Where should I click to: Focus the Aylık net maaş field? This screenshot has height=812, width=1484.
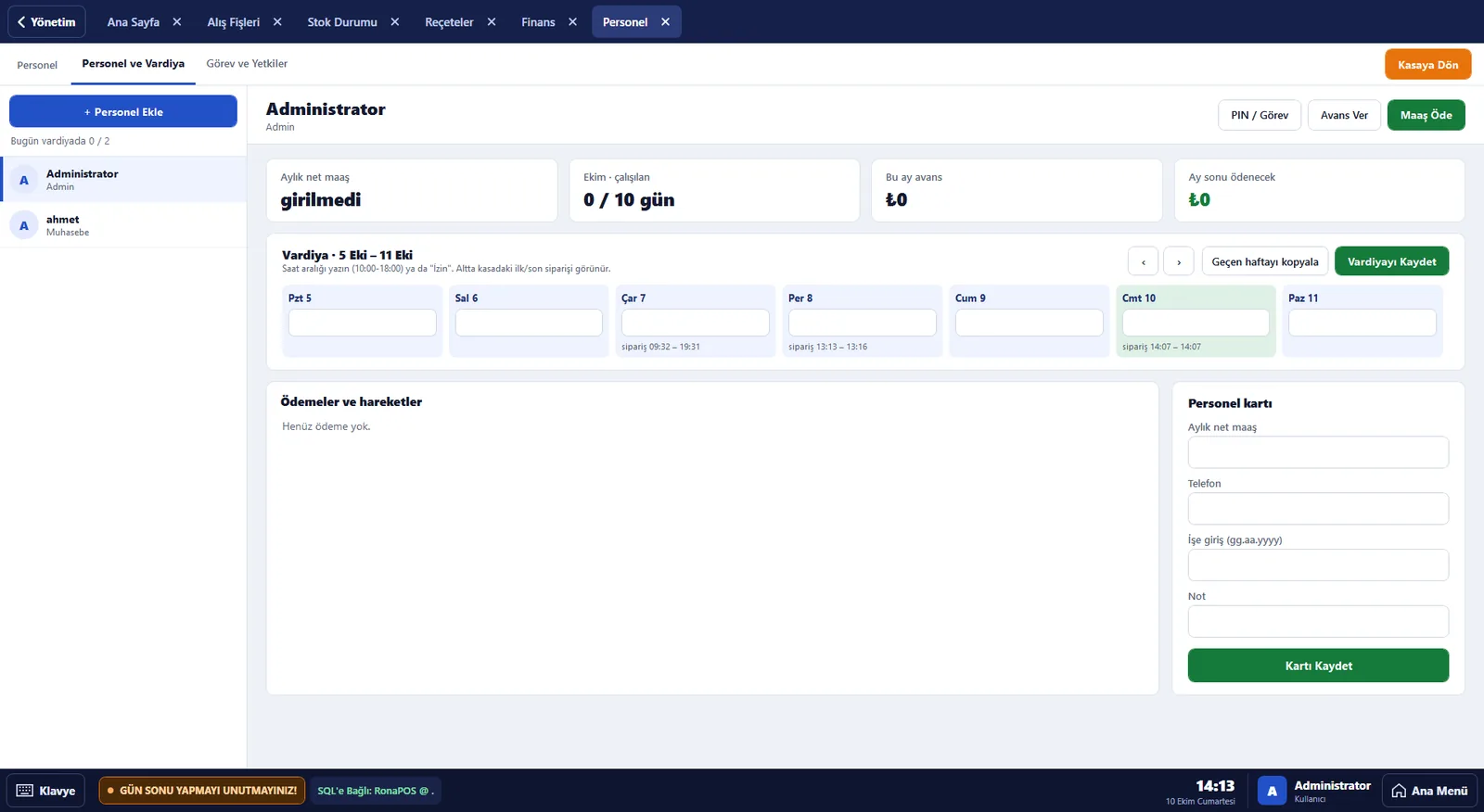pyautogui.click(x=1318, y=452)
